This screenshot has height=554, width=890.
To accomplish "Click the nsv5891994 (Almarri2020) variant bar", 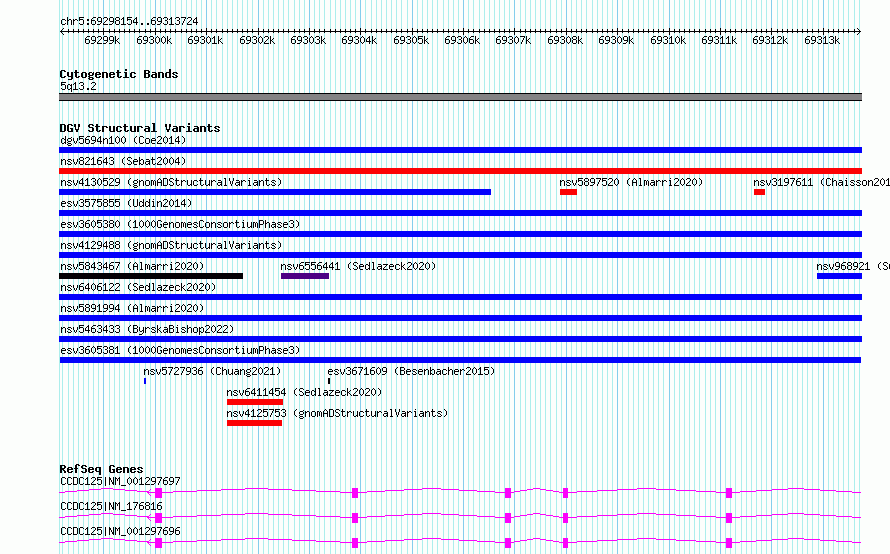I will pyautogui.click(x=460, y=318).
